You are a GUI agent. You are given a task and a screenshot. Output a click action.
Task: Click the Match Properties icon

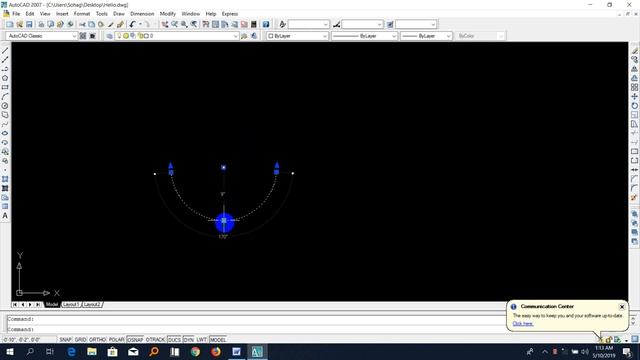click(111, 24)
